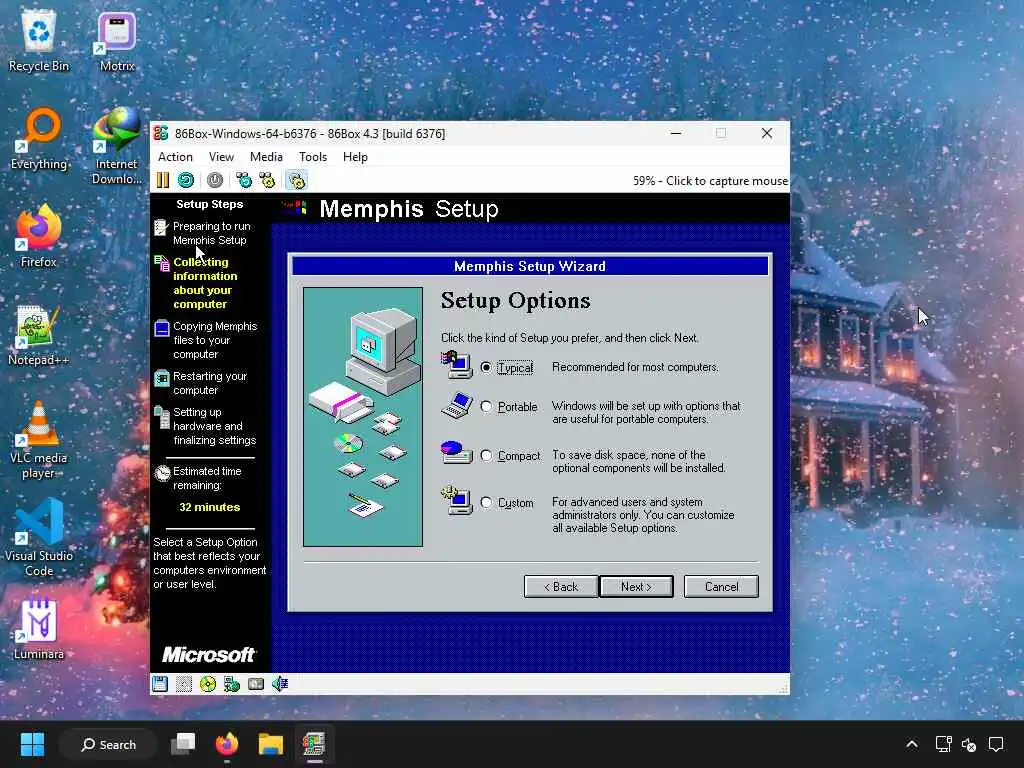Screen dimensions: 1024x768
Task: Click 'Copying Memphis files to your computer' step
Action: coord(215,340)
